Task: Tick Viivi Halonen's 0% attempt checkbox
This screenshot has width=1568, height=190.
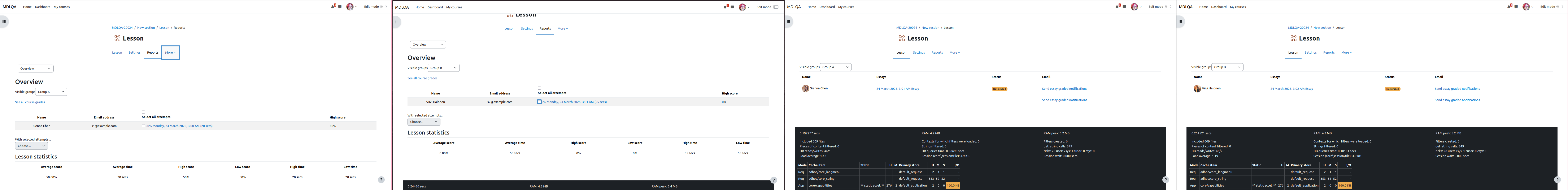Action: click(x=539, y=102)
